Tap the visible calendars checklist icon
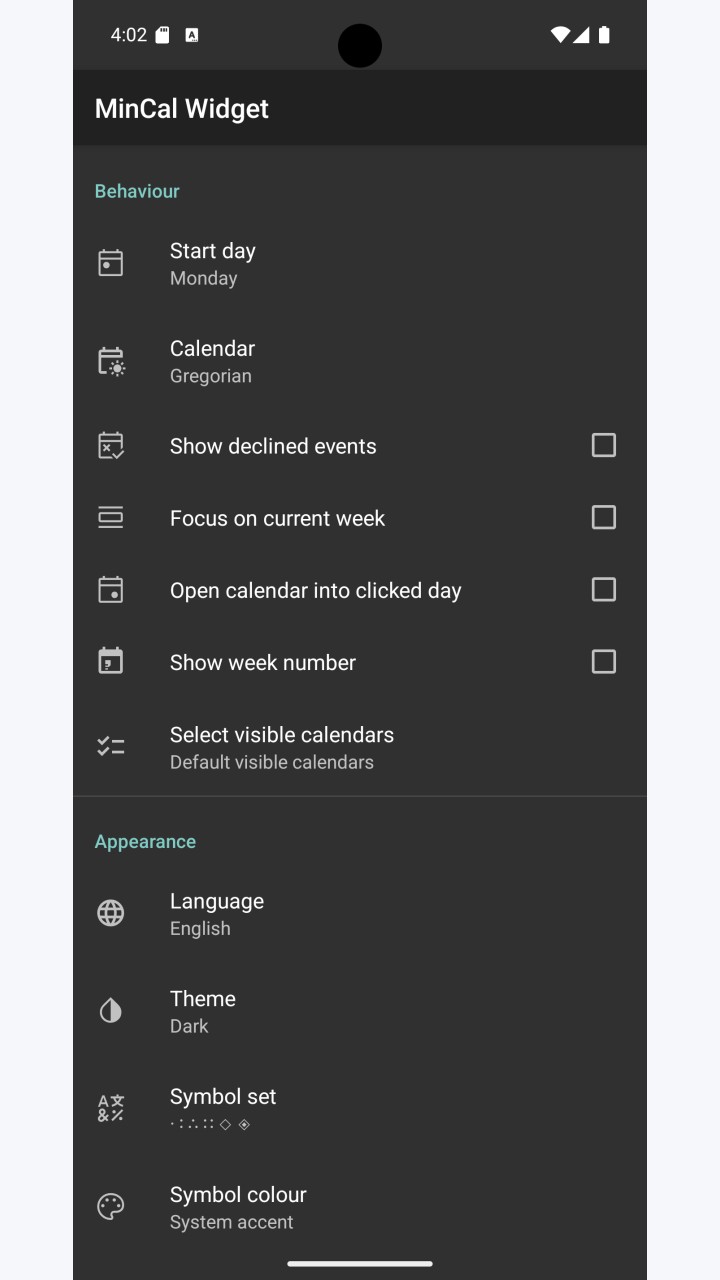720x1280 pixels. click(x=111, y=746)
